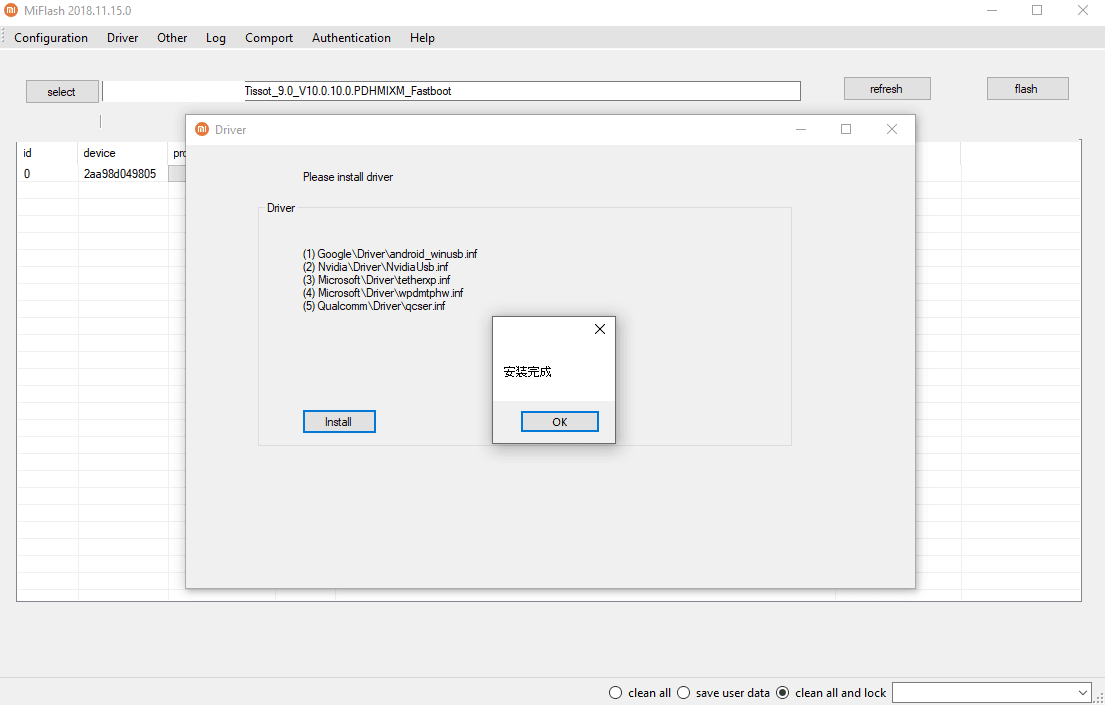Open the Log menu
This screenshot has height=705, width=1105.
tap(216, 38)
